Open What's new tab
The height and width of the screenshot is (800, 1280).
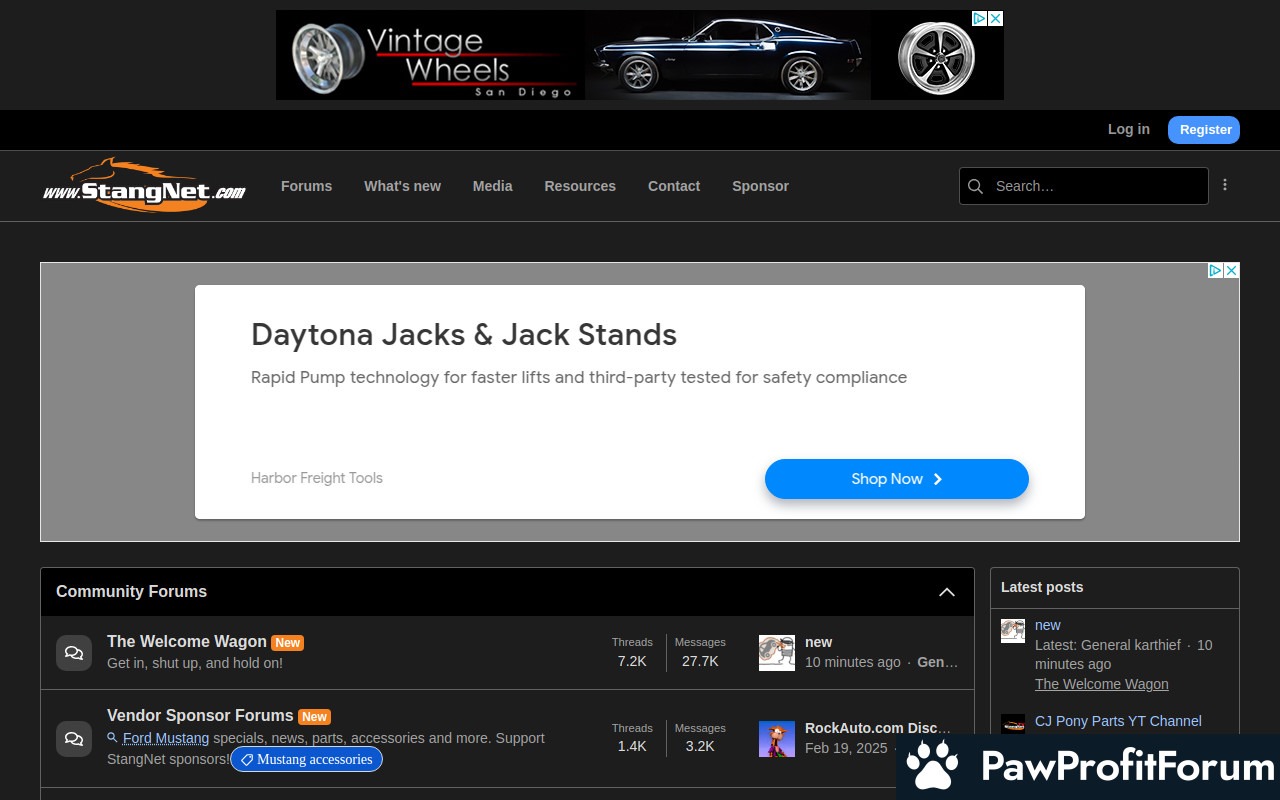coord(402,186)
